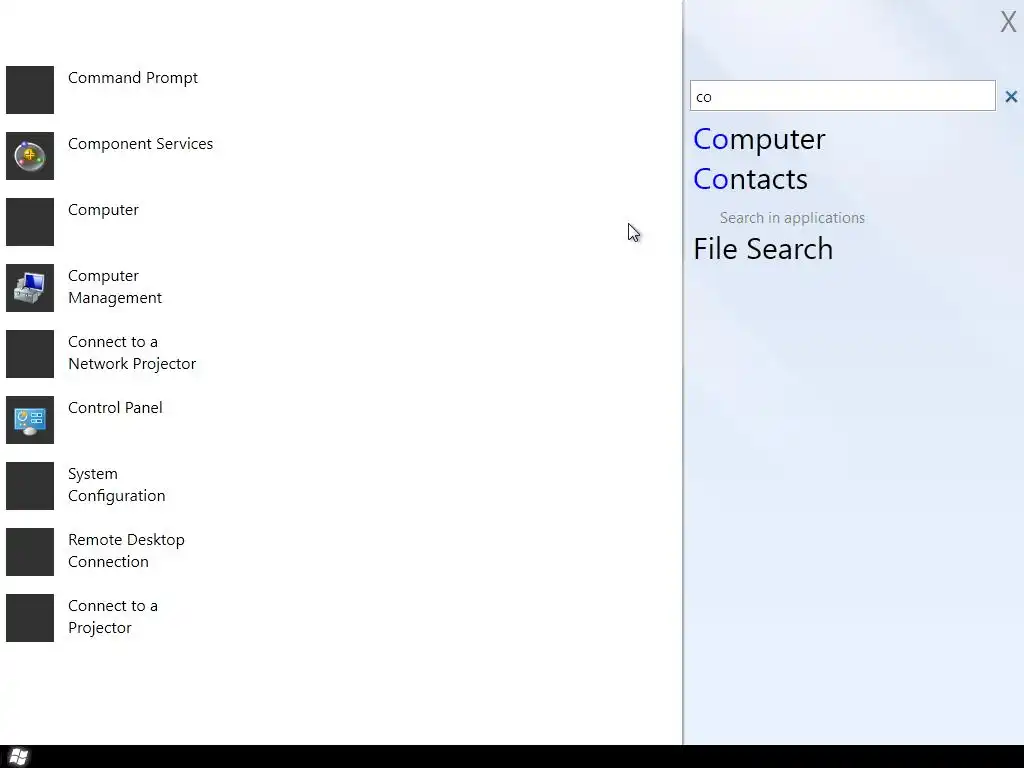Open the Command Prompt icon tile
Screen dimensions: 1024x768
30,90
